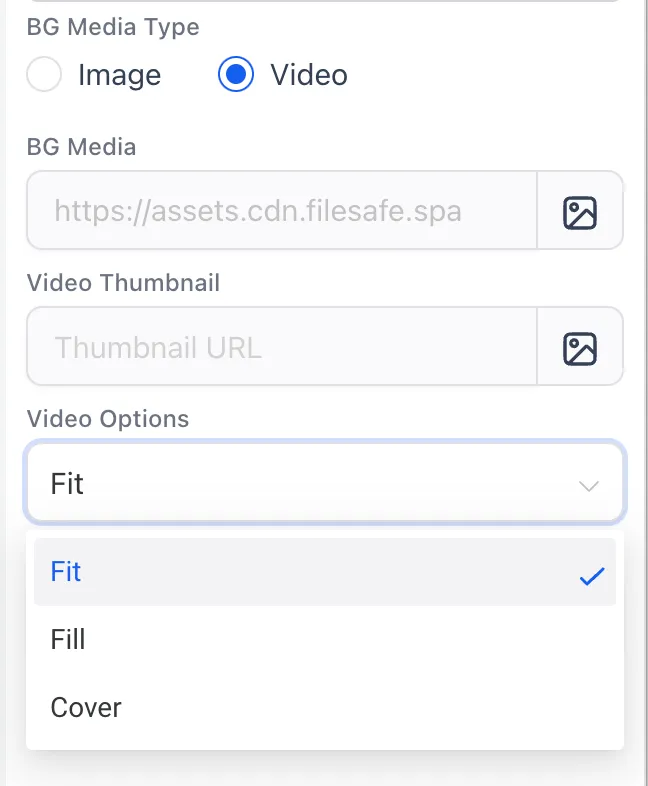Select the Image radio button
The image size is (648, 786).
(x=44, y=74)
